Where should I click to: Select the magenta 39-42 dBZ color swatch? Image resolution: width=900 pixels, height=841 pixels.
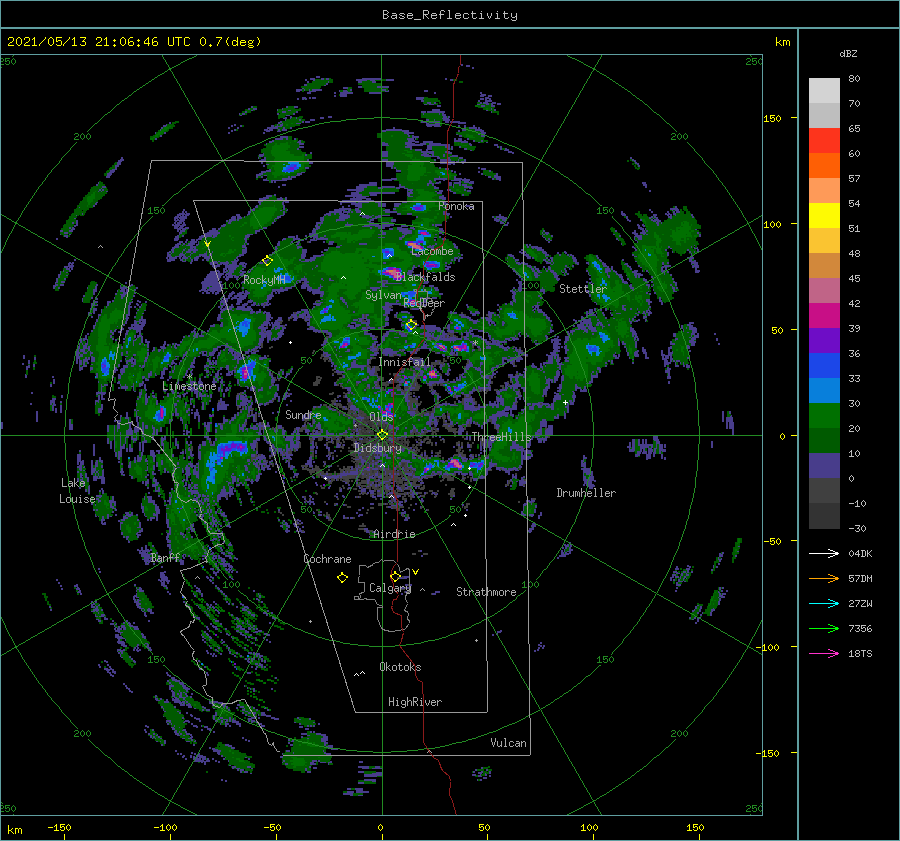click(824, 316)
